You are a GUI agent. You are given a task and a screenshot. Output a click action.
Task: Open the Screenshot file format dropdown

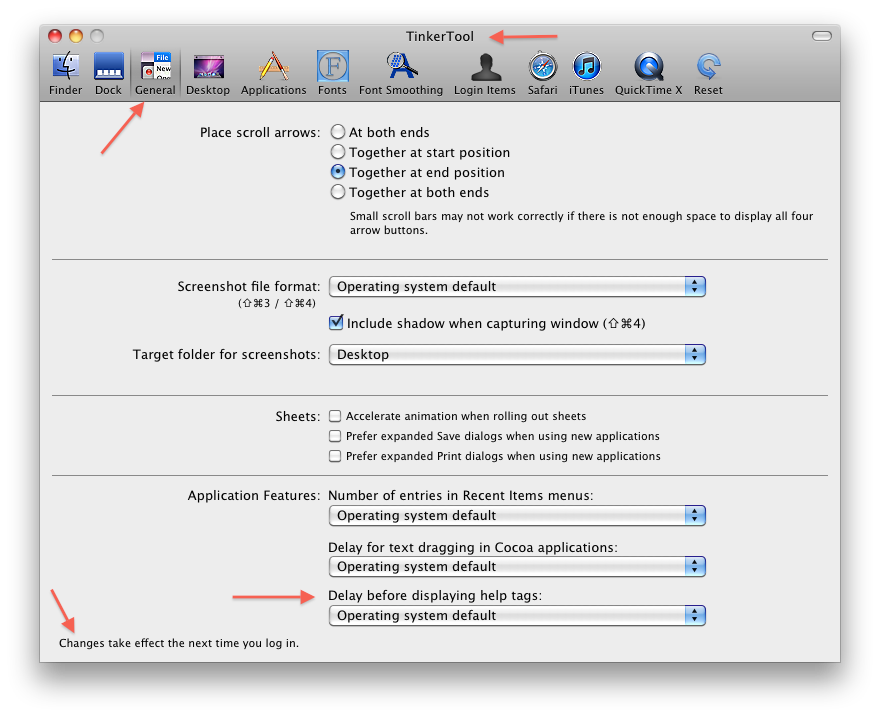(x=517, y=287)
